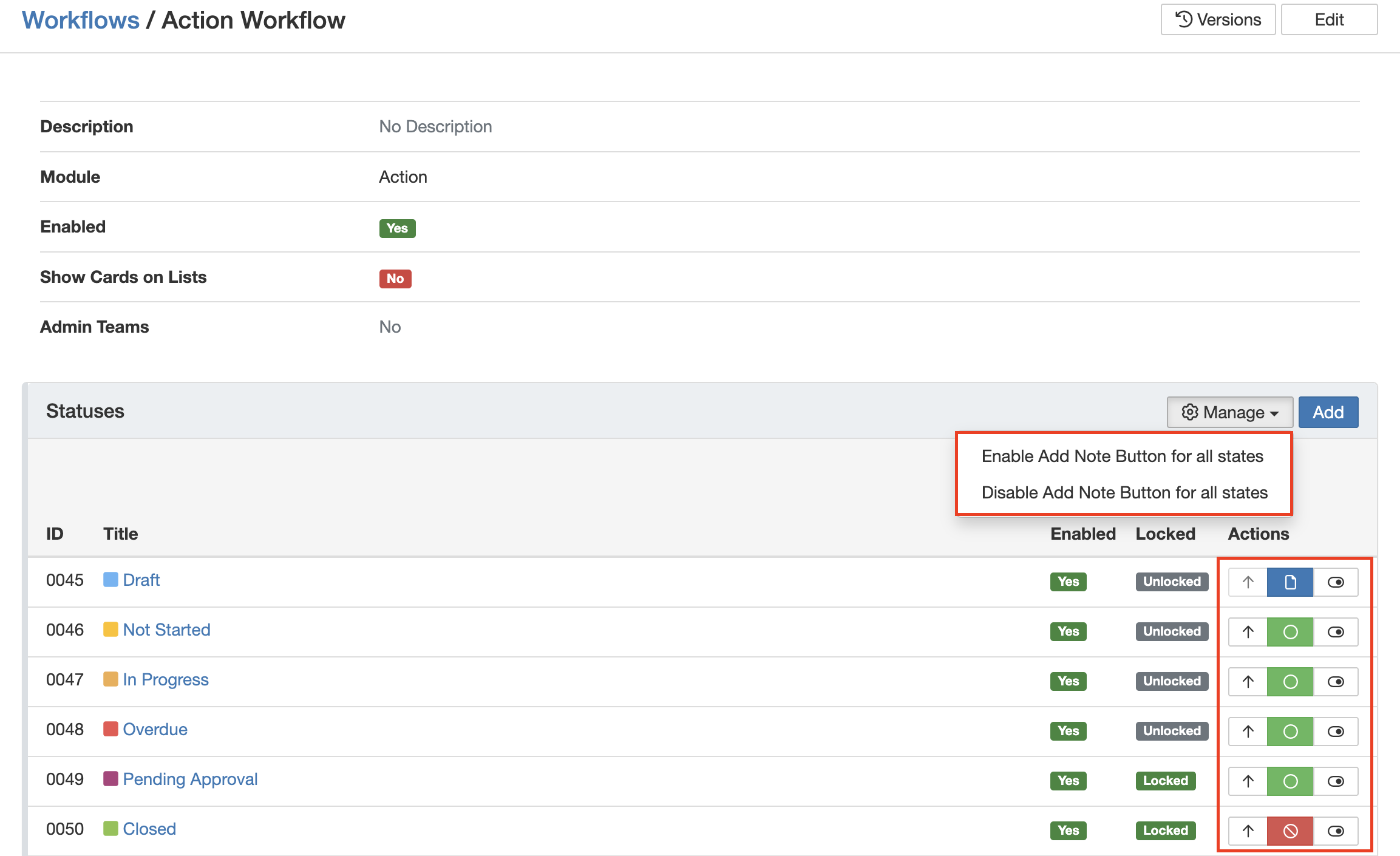Click the up arrow for Closed status
The width and height of the screenshot is (1400, 856).
pos(1248,831)
